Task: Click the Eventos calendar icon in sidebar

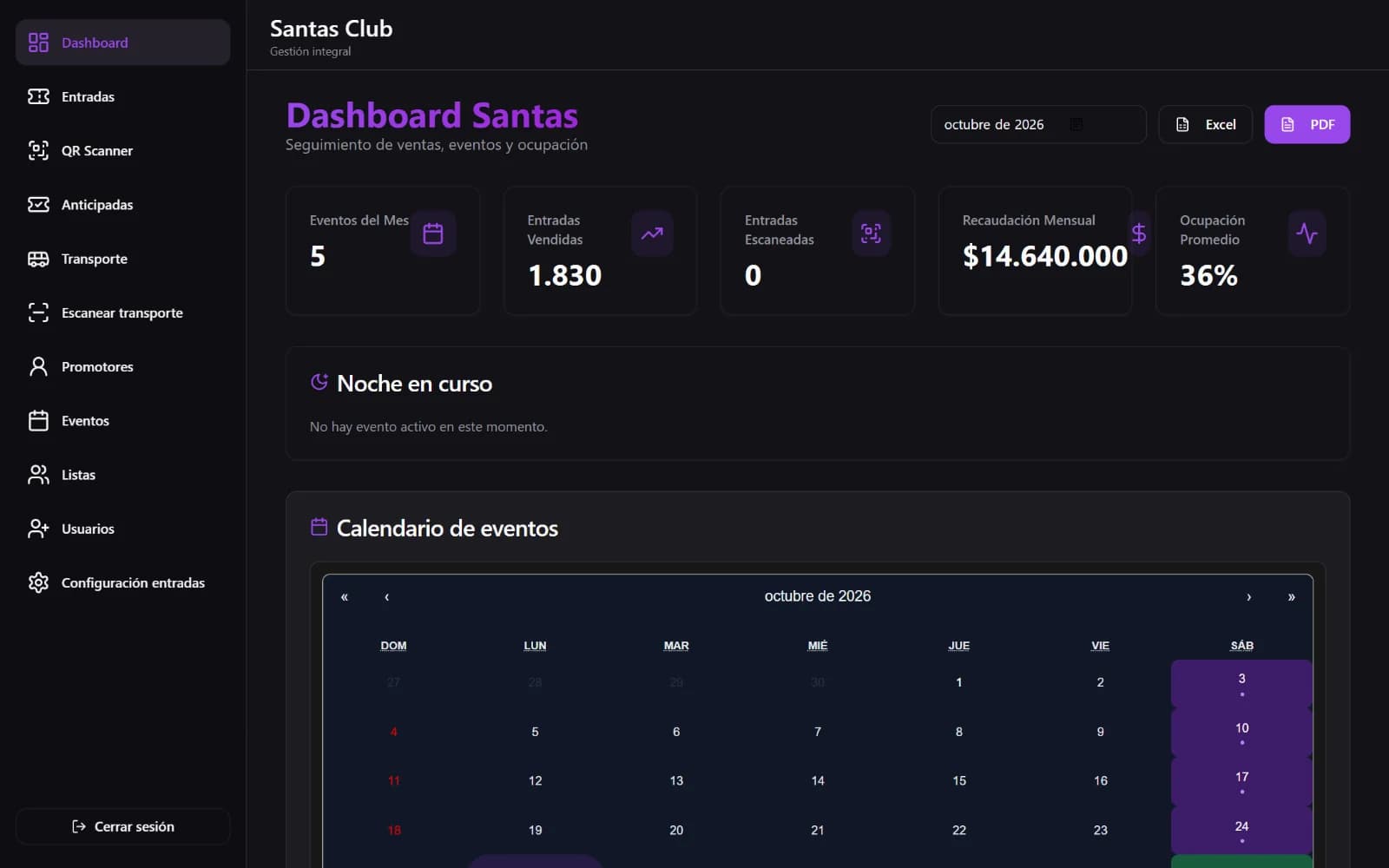Action: pos(38,421)
